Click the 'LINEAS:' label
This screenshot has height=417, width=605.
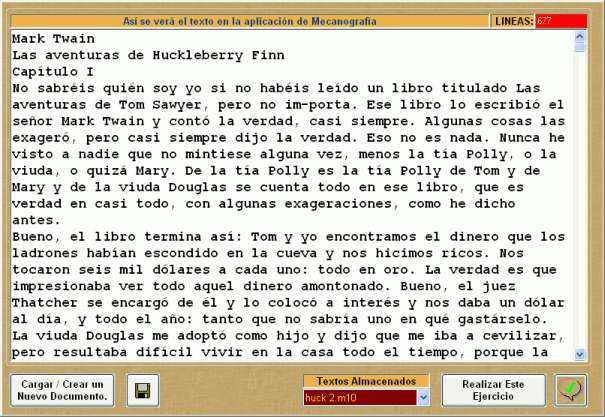(x=514, y=21)
